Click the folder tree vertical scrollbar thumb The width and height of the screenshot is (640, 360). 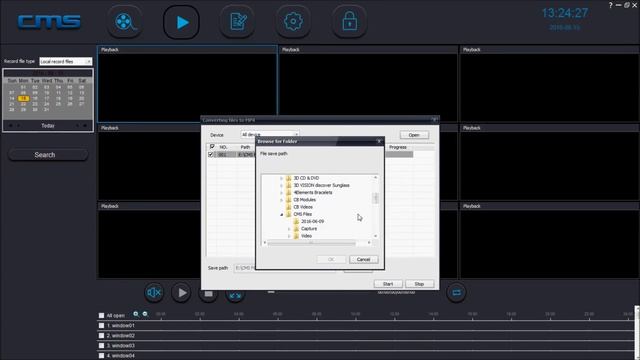[x=376, y=198]
